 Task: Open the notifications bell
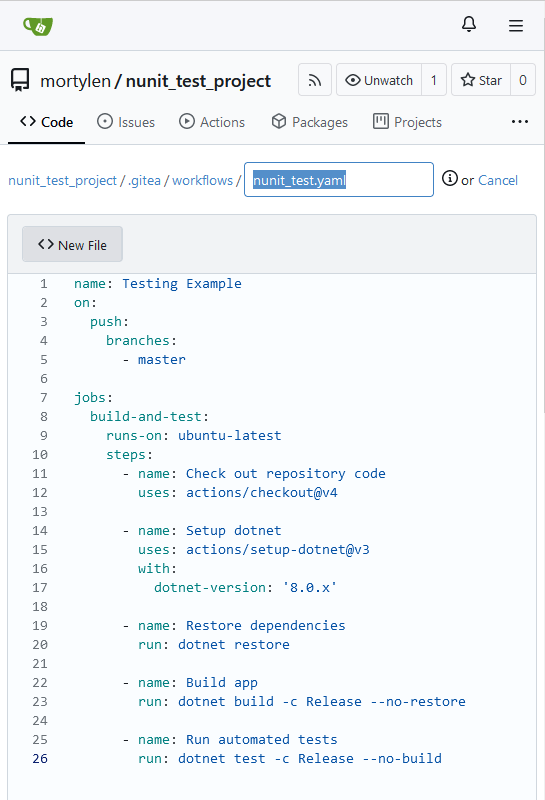coord(468,24)
